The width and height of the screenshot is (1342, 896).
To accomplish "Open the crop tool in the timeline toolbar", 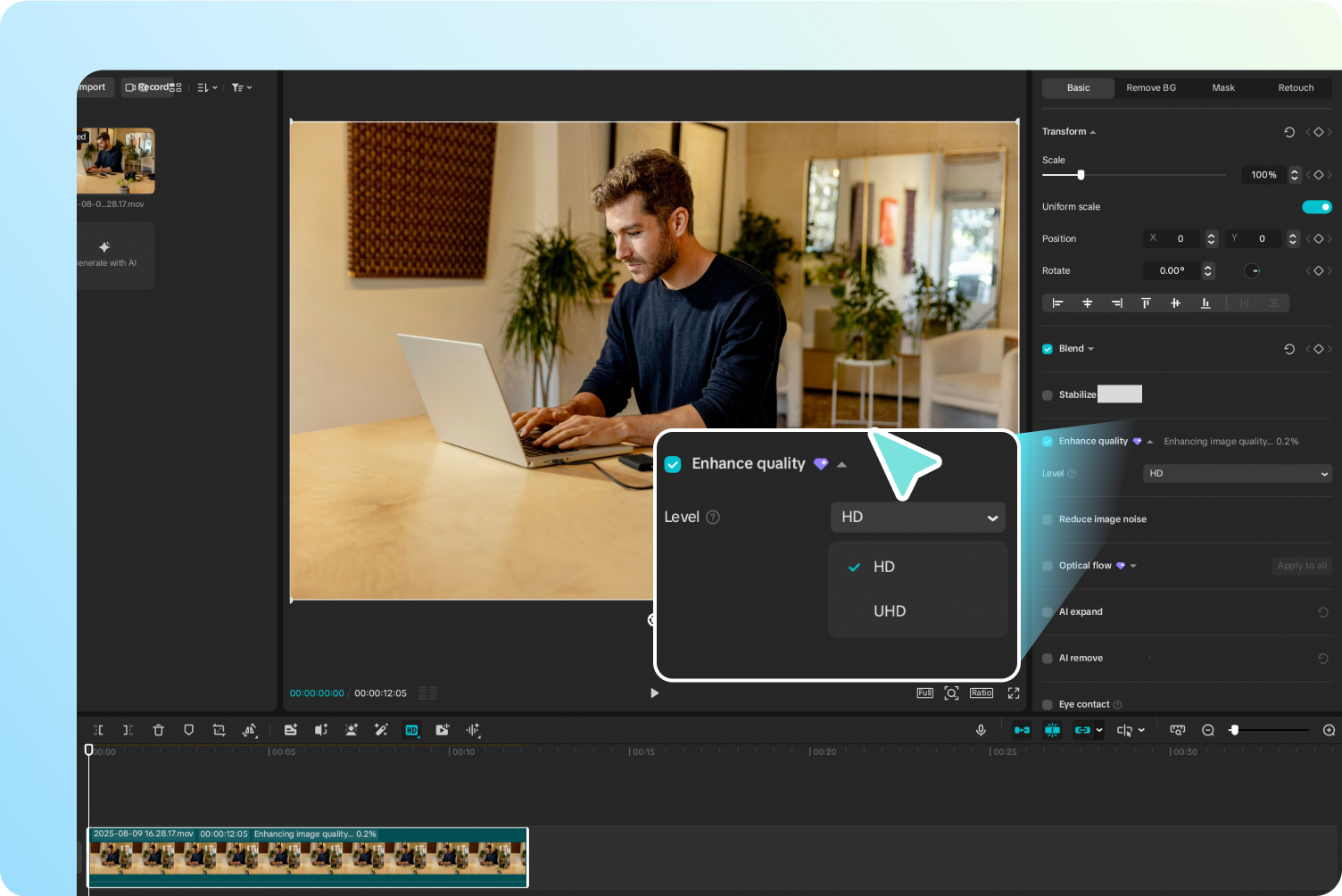I will 219,730.
